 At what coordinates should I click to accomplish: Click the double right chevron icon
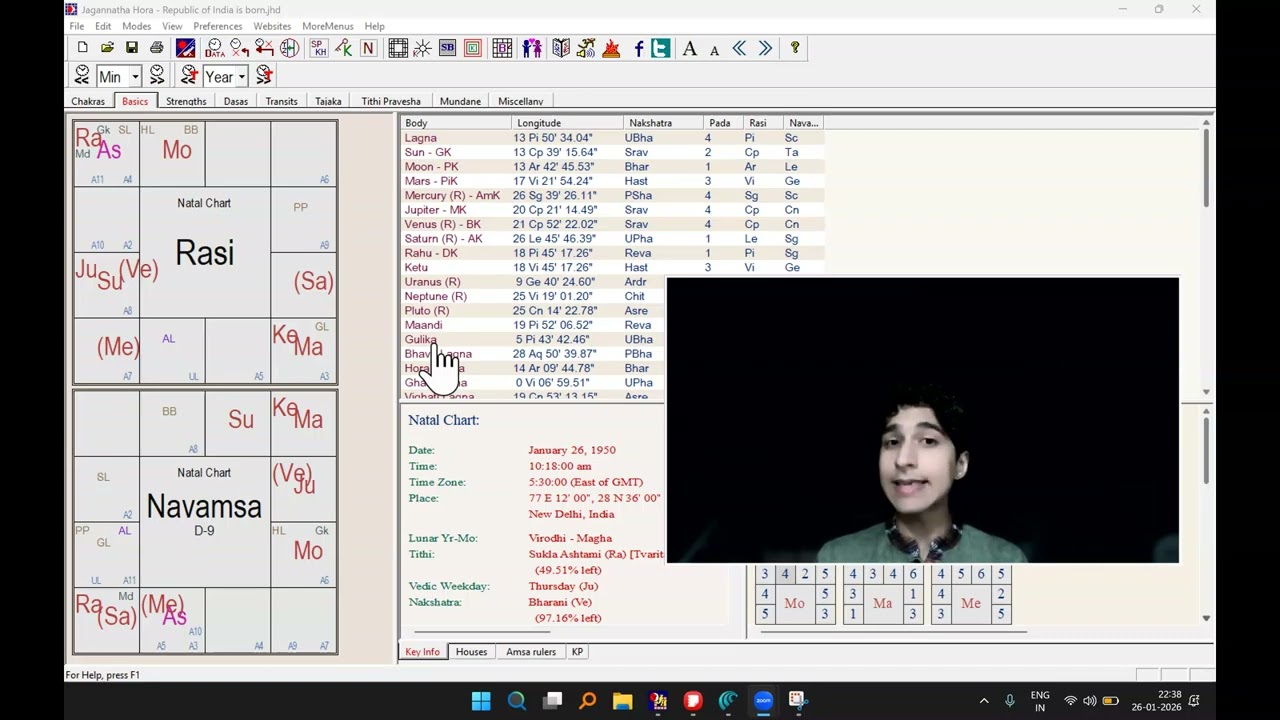tap(765, 48)
